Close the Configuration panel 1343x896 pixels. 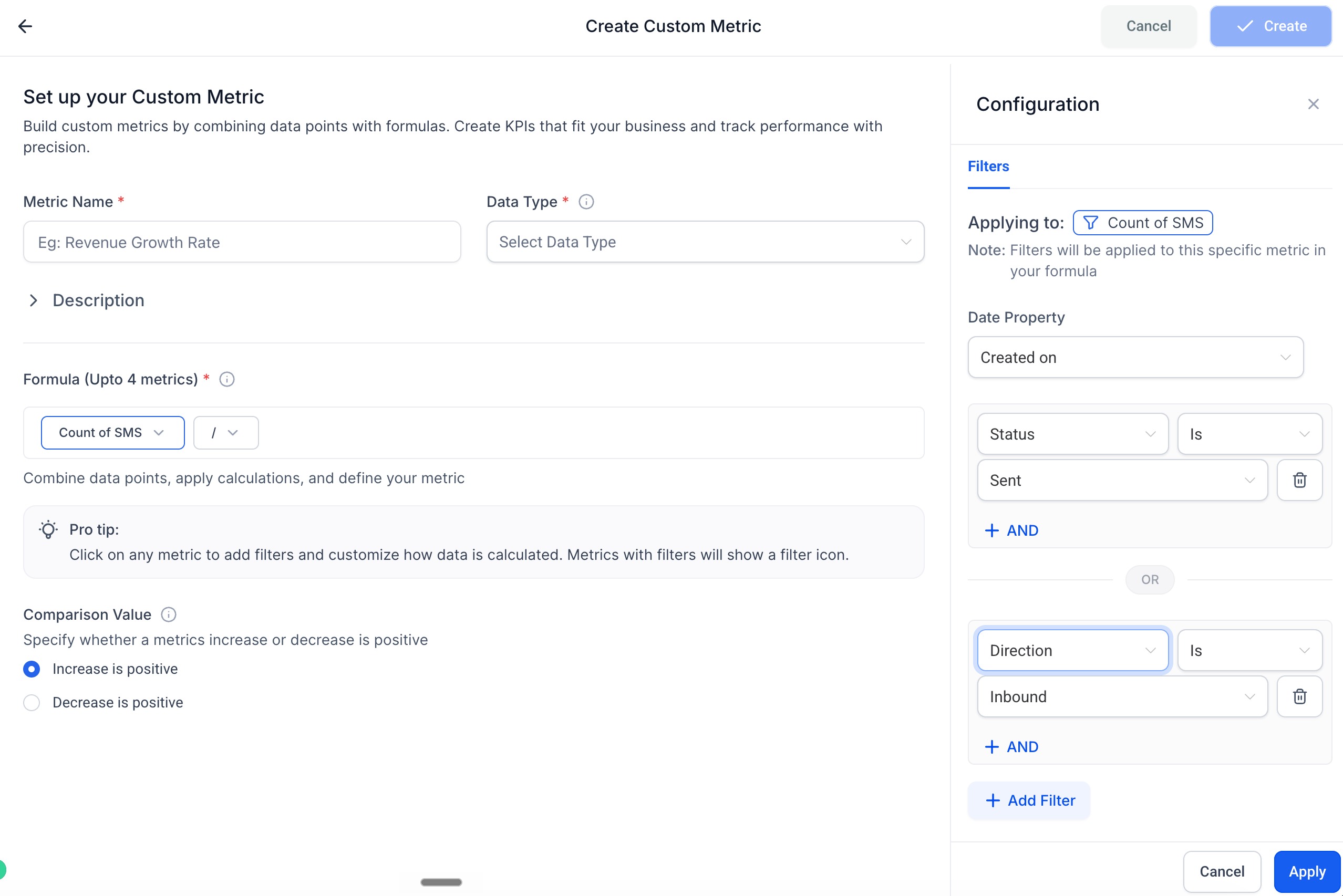pyautogui.click(x=1313, y=104)
